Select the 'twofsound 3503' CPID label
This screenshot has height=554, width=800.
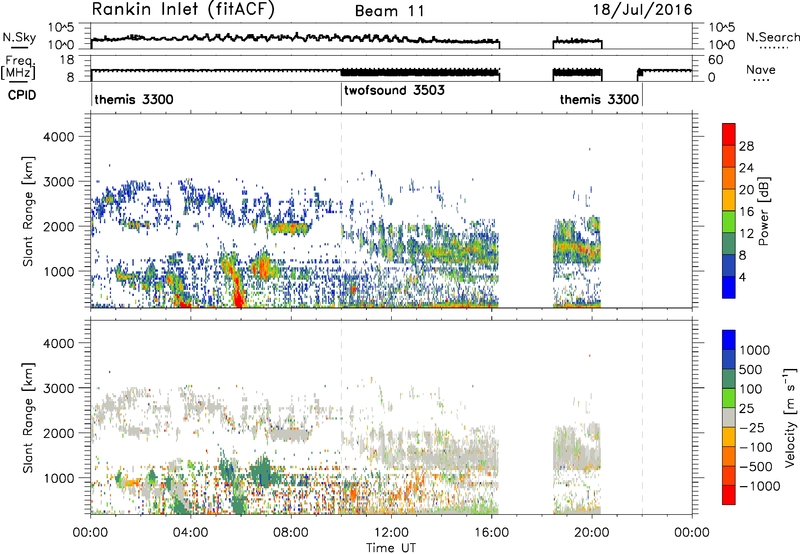394,90
